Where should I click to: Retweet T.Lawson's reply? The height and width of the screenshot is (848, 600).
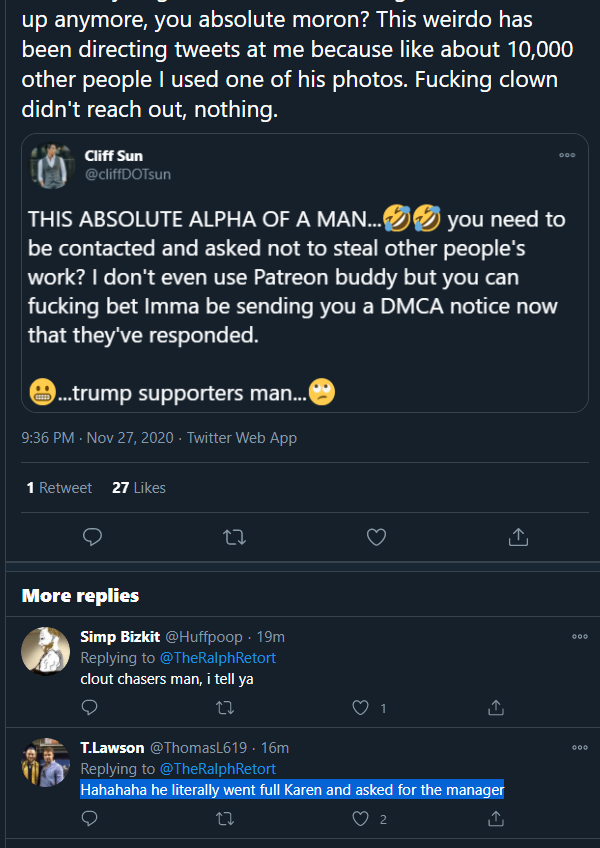225,819
